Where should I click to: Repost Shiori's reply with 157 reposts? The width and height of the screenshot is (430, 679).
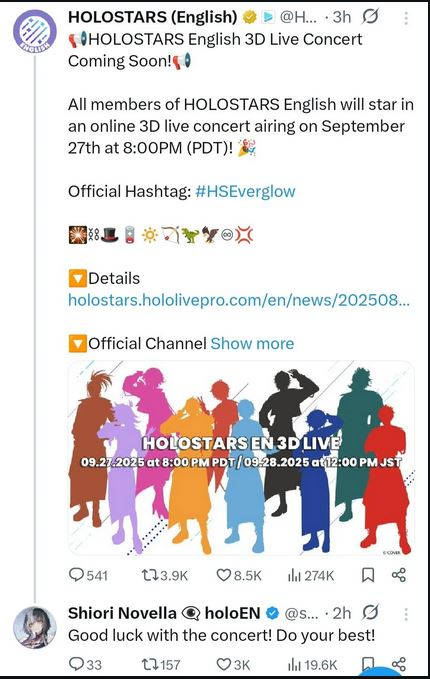[x=161, y=664]
